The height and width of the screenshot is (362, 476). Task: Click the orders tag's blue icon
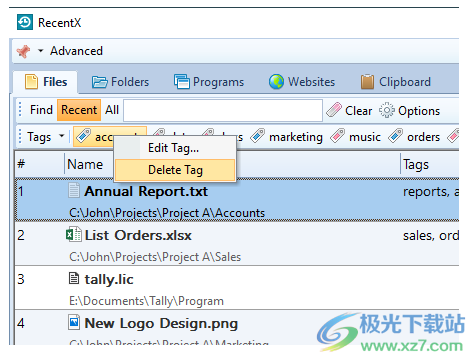point(396,136)
